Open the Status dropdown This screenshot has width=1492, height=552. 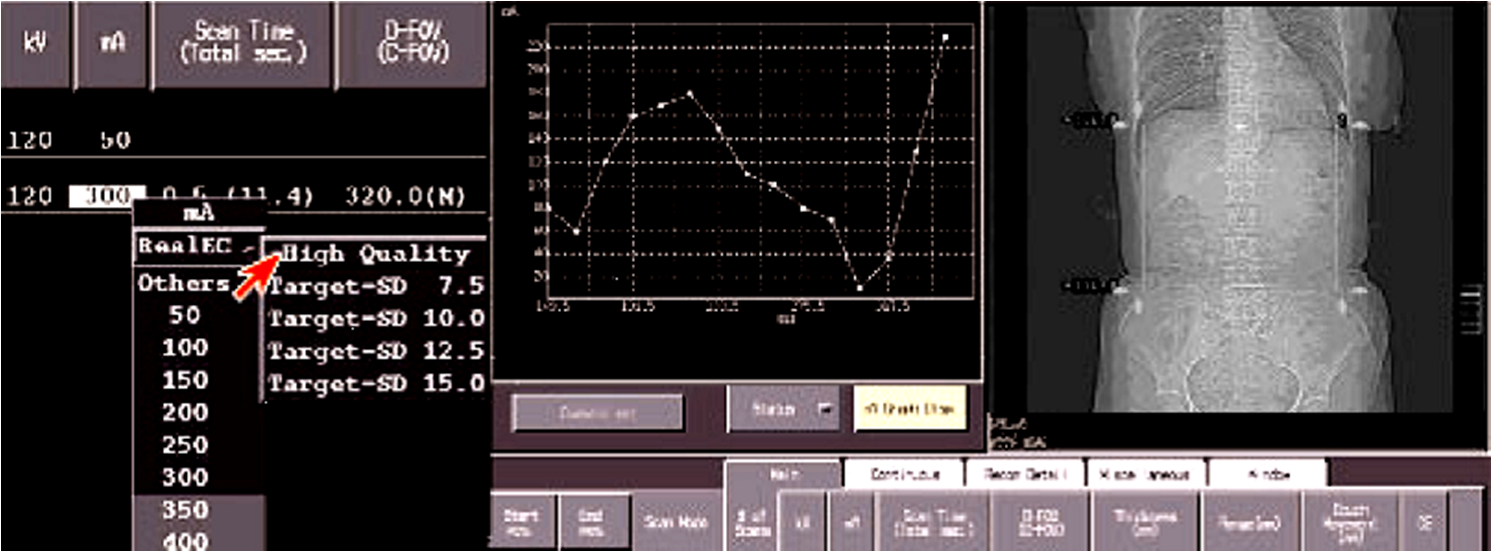point(783,410)
